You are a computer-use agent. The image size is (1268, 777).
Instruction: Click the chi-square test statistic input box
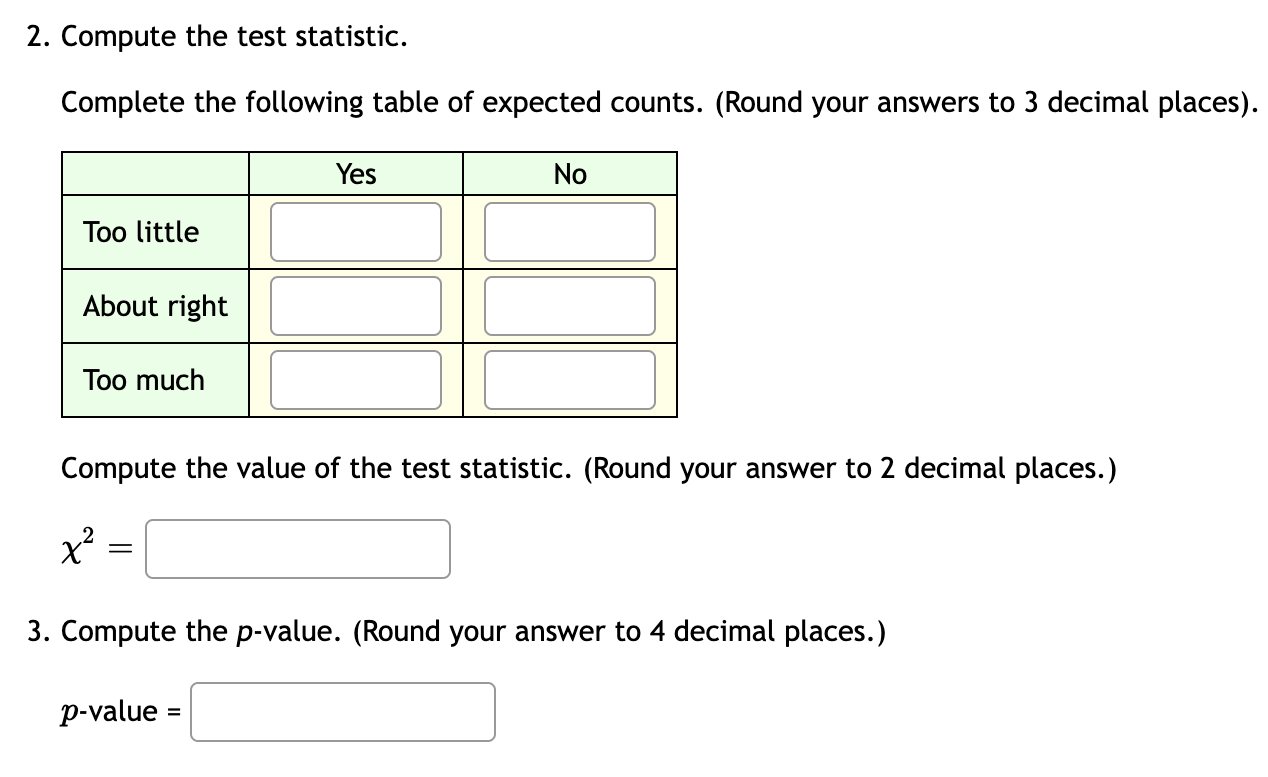(297, 548)
